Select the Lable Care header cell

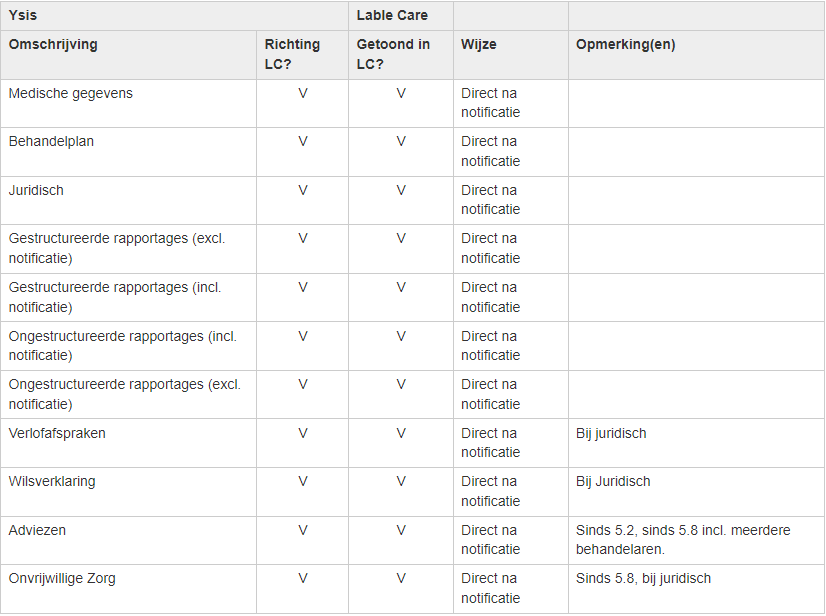tap(392, 16)
